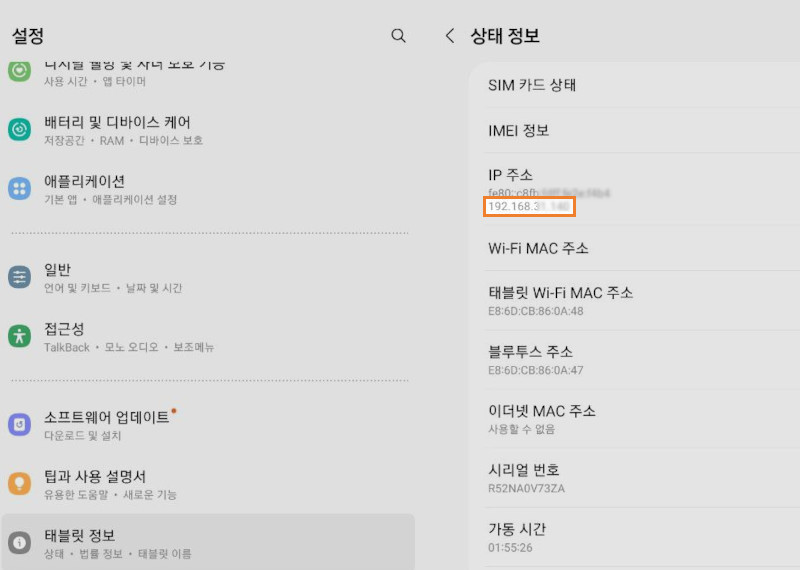Open 접근성 settings
The width and height of the screenshot is (800, 570).
point(208,337)
